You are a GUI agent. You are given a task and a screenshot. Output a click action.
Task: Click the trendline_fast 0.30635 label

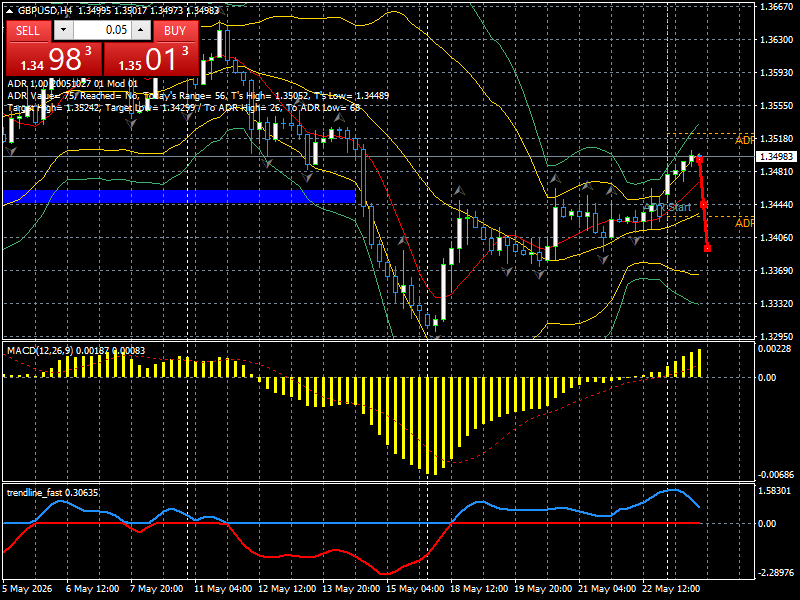53,493
